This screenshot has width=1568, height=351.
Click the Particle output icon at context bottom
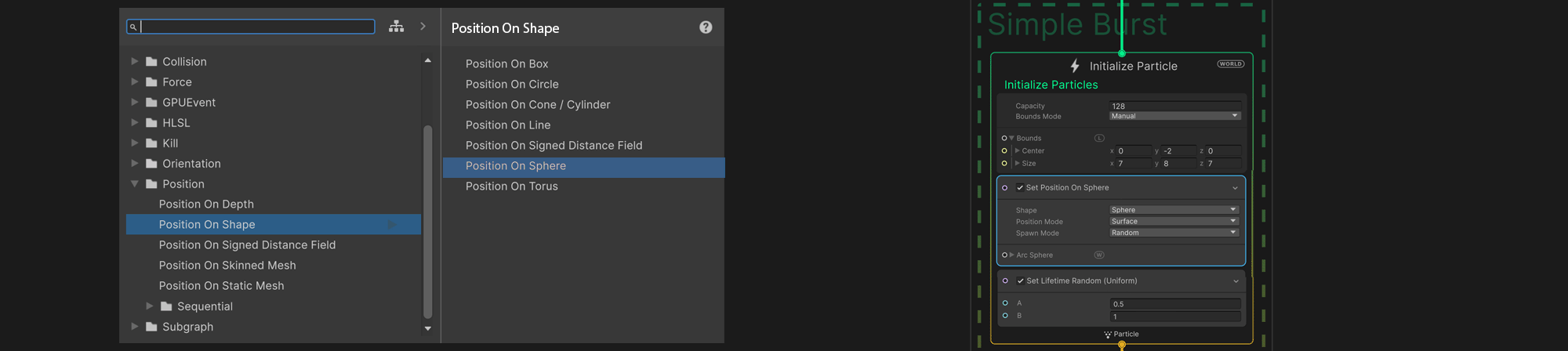point(1108,335)
